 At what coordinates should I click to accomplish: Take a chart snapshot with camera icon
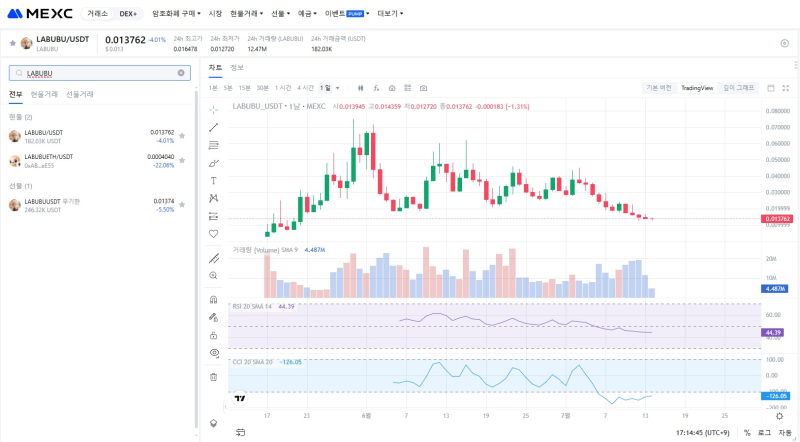pos(423,88)
